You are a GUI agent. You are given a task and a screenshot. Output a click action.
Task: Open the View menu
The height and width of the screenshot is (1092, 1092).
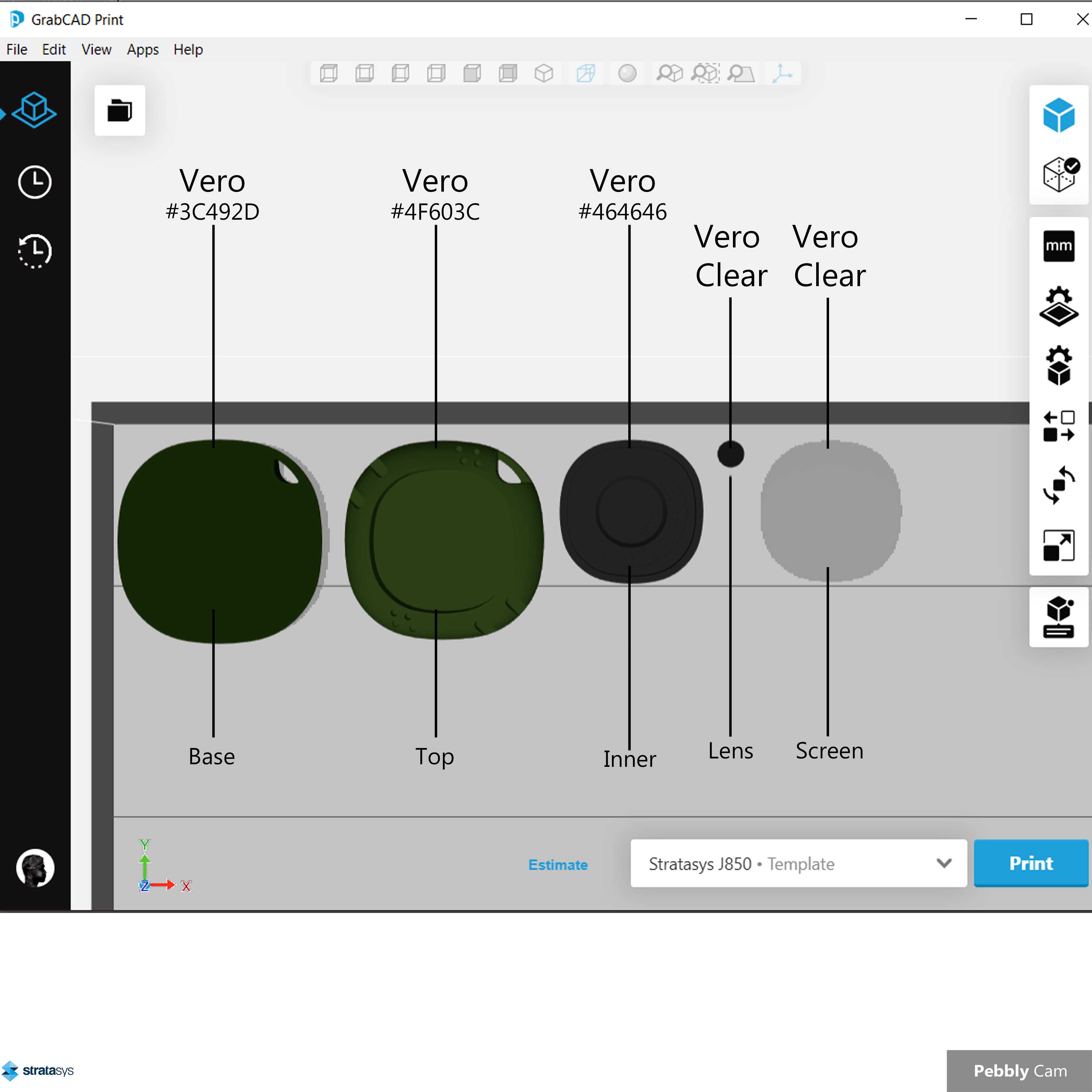point(97,50)
